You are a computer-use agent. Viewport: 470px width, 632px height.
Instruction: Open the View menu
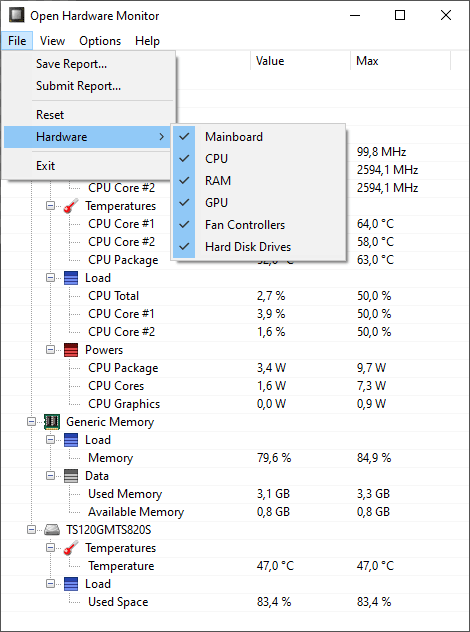pyautogui.click(x=52, y=41)
